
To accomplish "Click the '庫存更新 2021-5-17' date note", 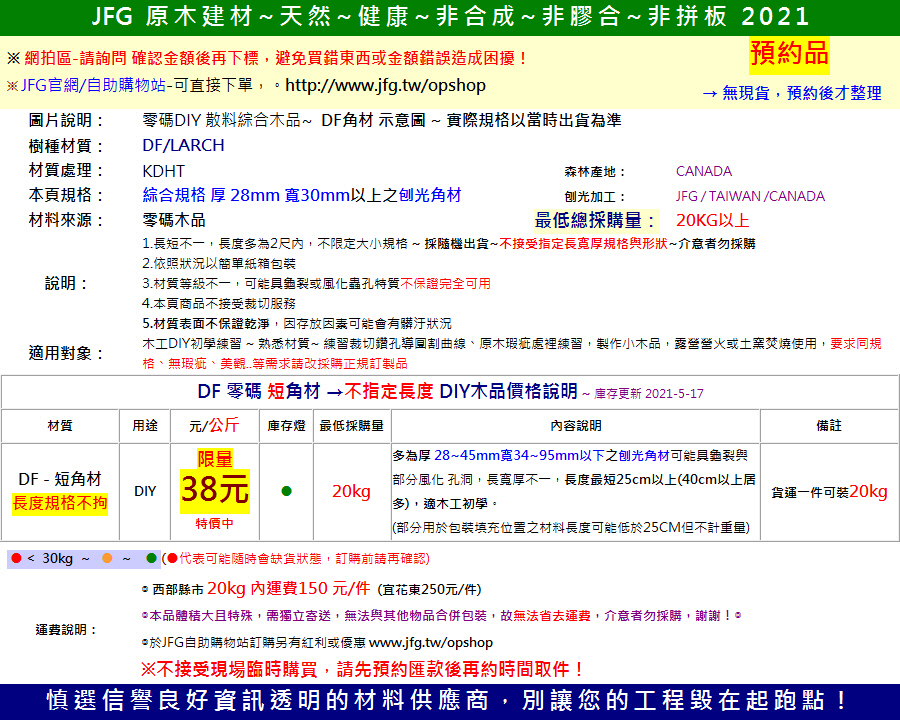I will click(x=649, y=394).
